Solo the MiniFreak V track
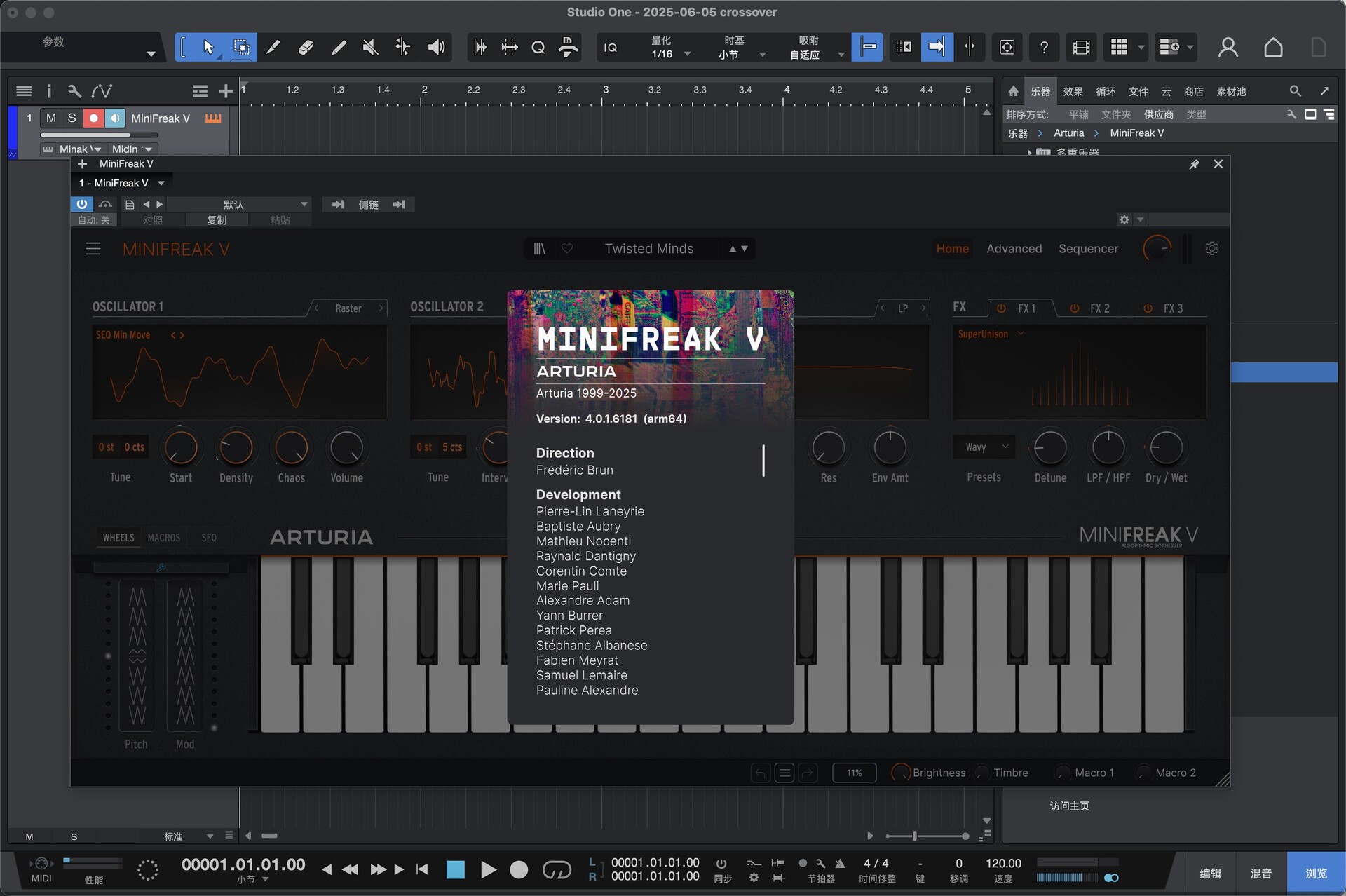Viewport: 1346px width, 896px height. tap(72, 118)
